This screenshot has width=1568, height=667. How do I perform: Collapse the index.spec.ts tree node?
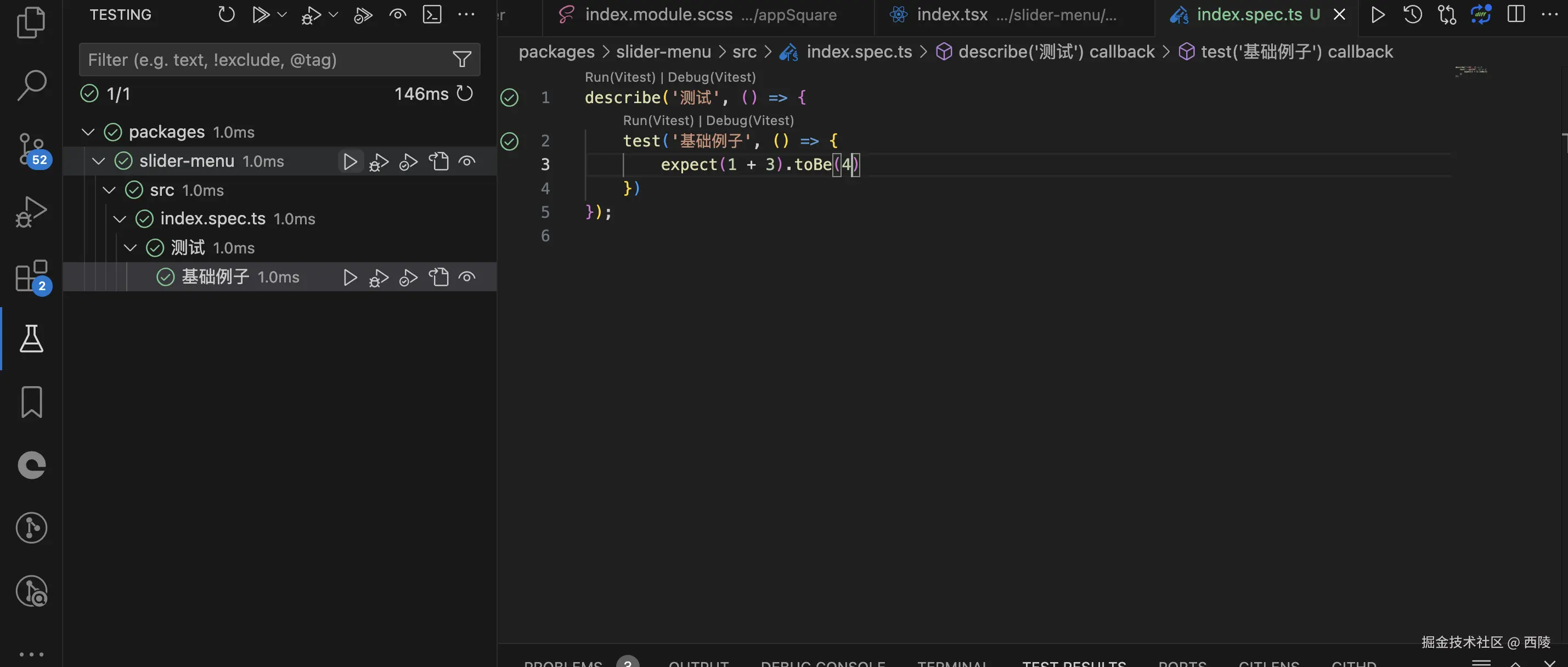click(120, 219)
